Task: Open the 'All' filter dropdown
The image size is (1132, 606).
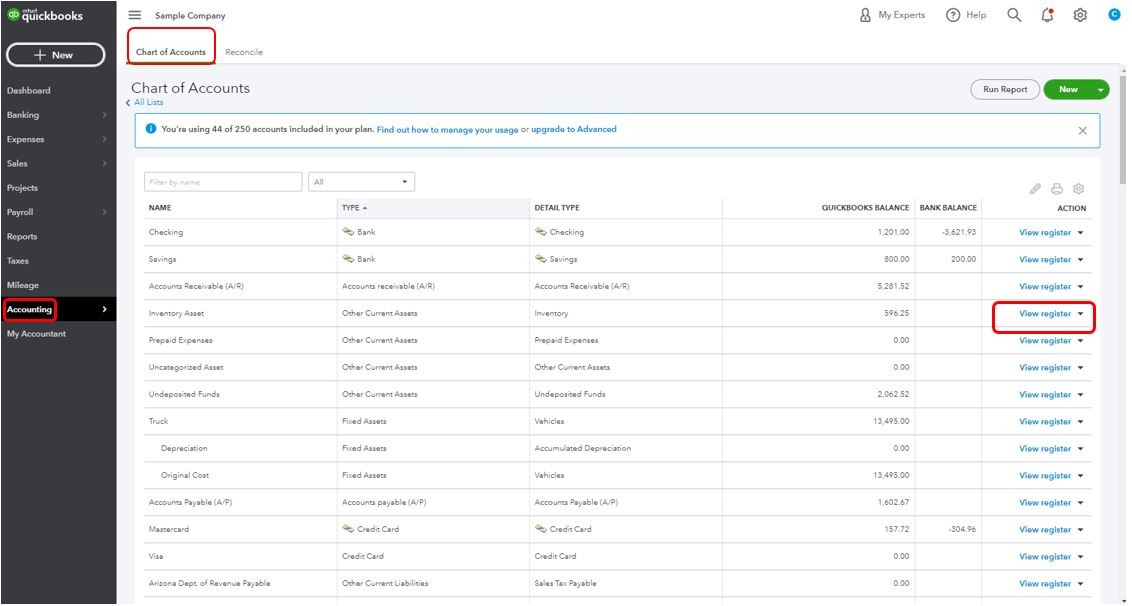Action: click(361, 182)
